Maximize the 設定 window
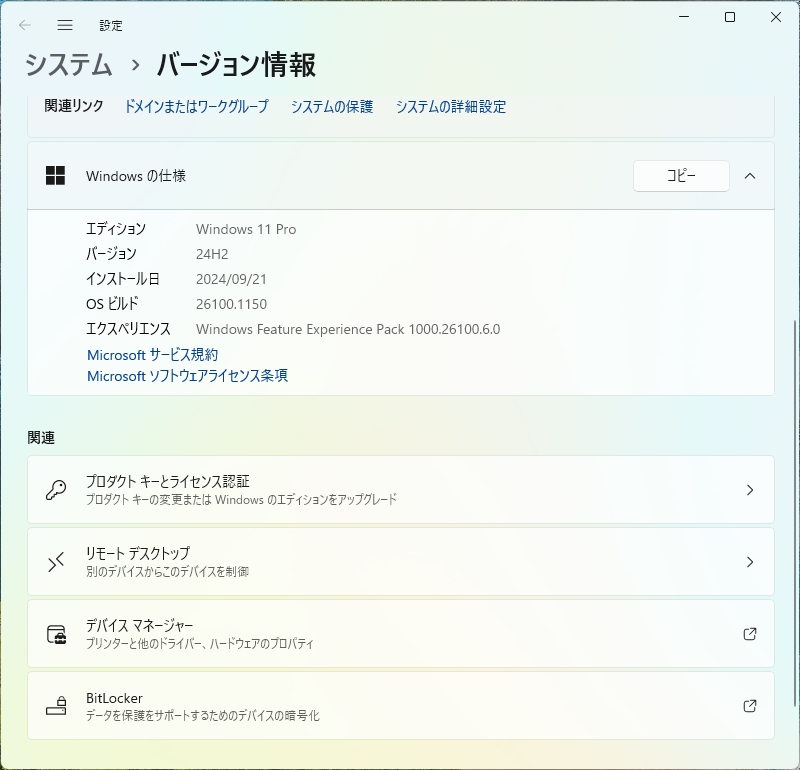800x770 pixels. point(730,17)
